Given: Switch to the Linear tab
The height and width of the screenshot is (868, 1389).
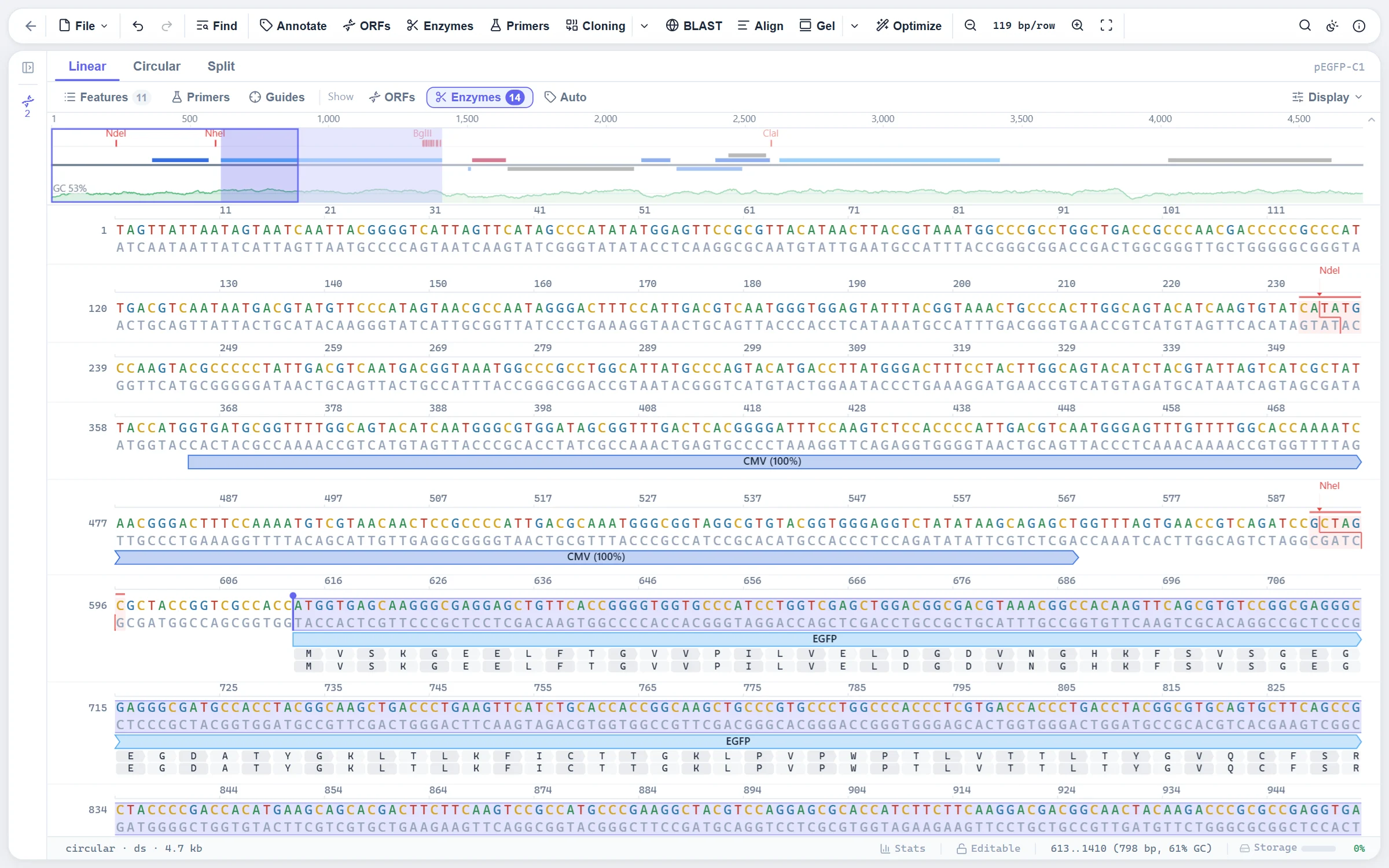Looking at the screenshot, I should [x=87, y=67].
